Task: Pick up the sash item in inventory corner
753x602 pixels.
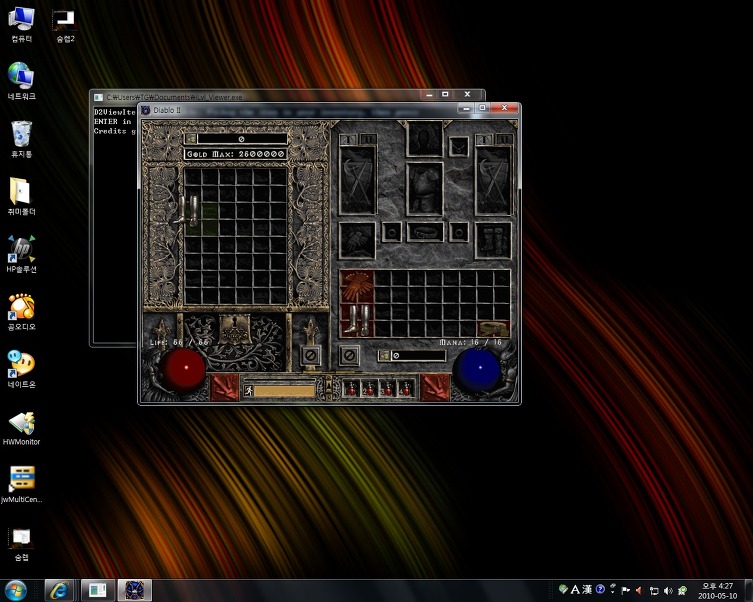Action: (x=493, y=329)
